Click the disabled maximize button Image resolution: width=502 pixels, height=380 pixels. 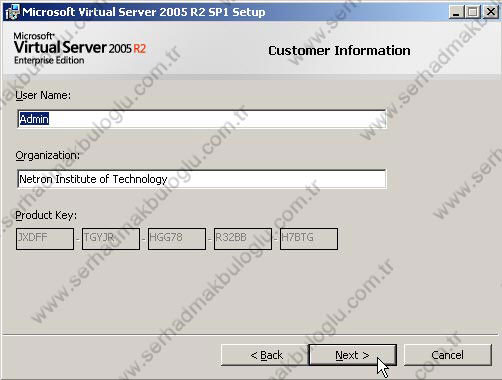[472, 12]
